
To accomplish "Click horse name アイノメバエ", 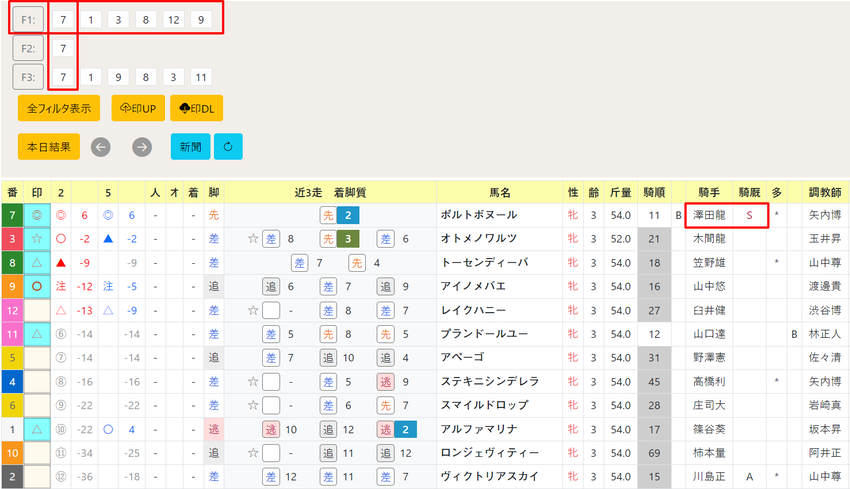I will [473, 286].
